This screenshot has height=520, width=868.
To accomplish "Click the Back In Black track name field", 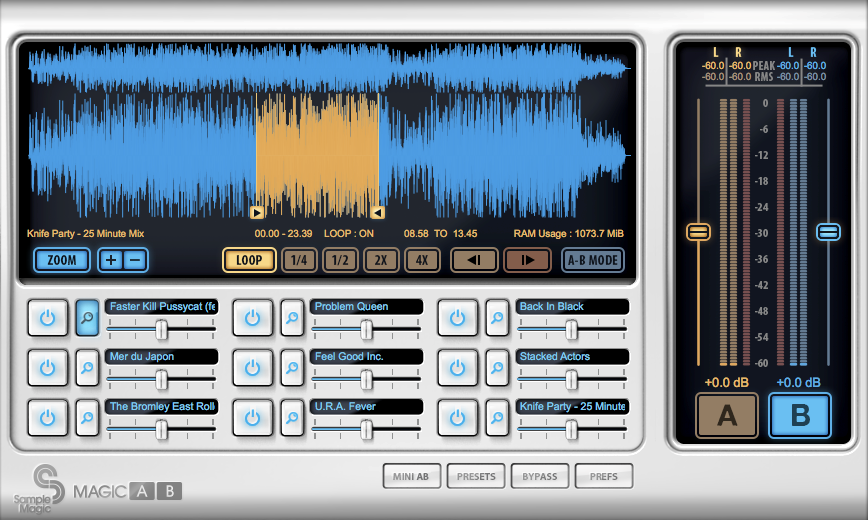I will click(x=572, y=306).
